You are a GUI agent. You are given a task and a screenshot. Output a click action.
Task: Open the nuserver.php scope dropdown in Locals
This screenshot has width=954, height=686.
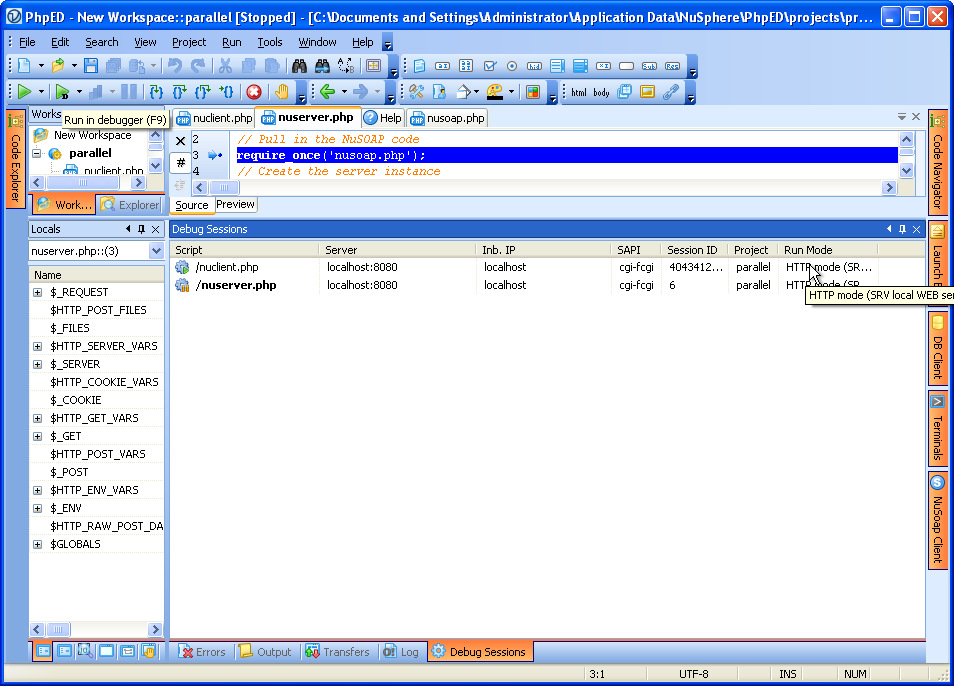click(156, 251)
